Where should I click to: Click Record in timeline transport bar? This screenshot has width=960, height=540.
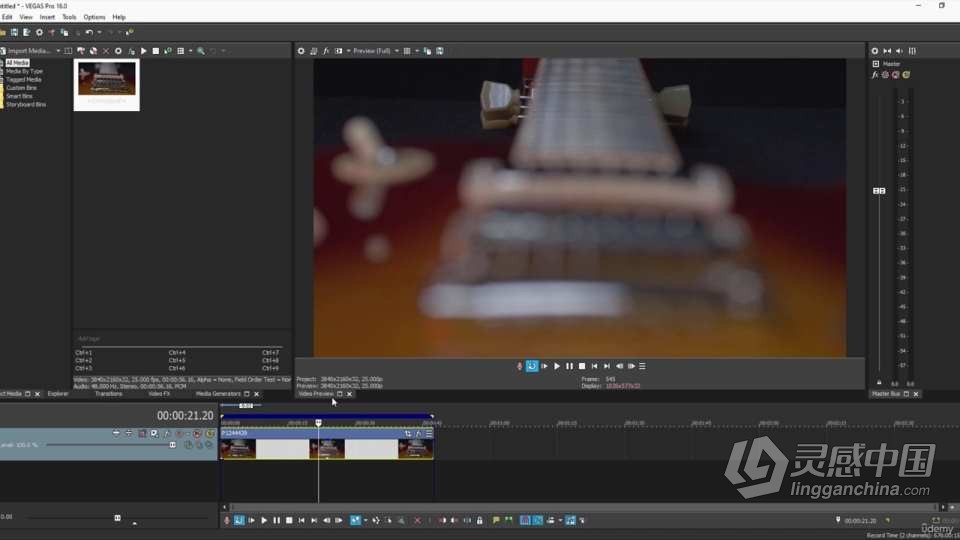click(x=227, y=520)
